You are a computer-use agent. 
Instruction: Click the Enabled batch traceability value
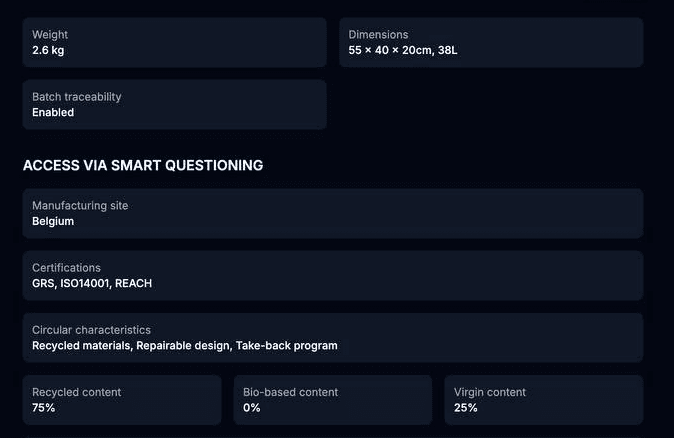pyautogui.click(x=53, y=113)
